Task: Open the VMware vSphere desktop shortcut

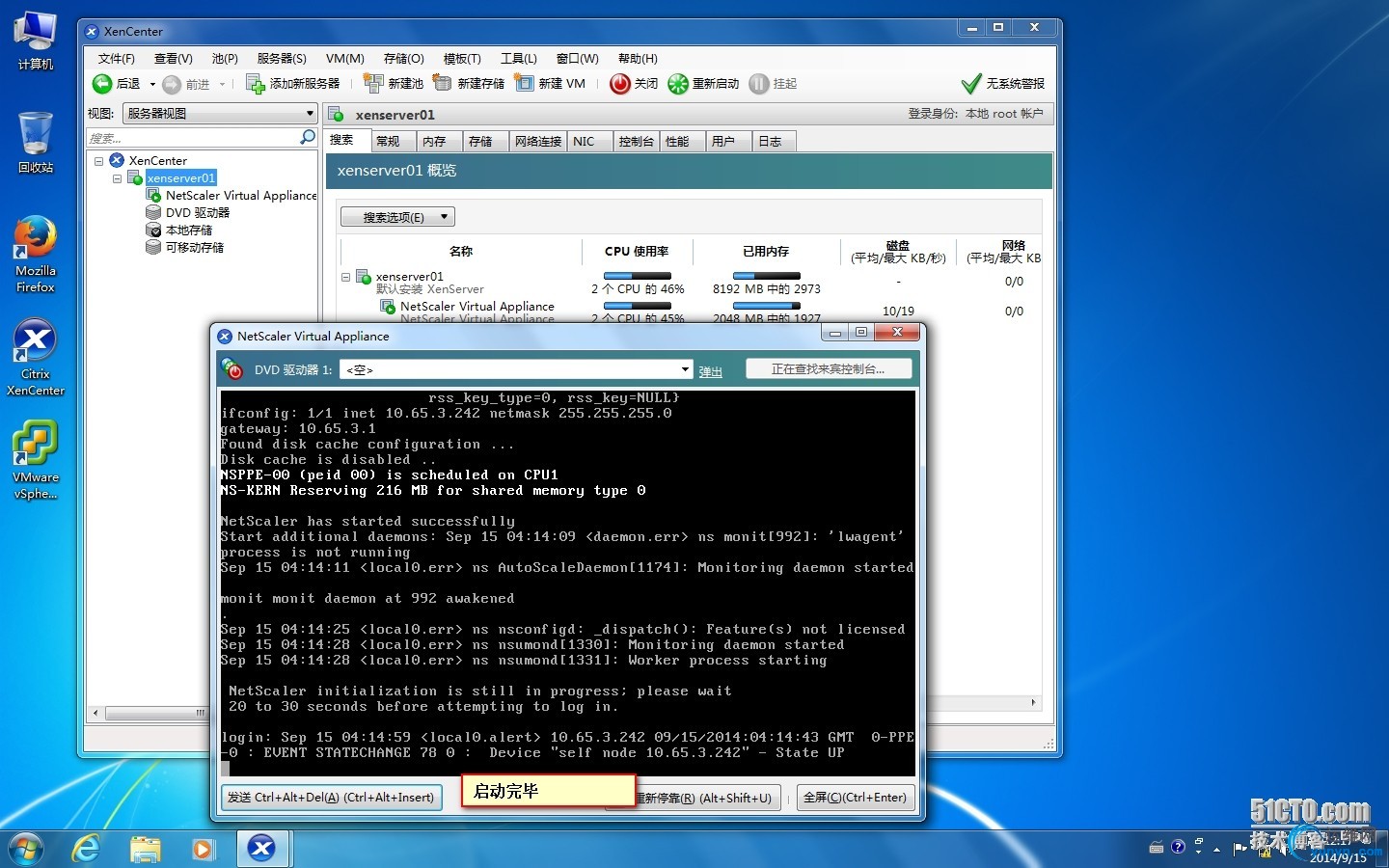Action: (x=36, y=460)
